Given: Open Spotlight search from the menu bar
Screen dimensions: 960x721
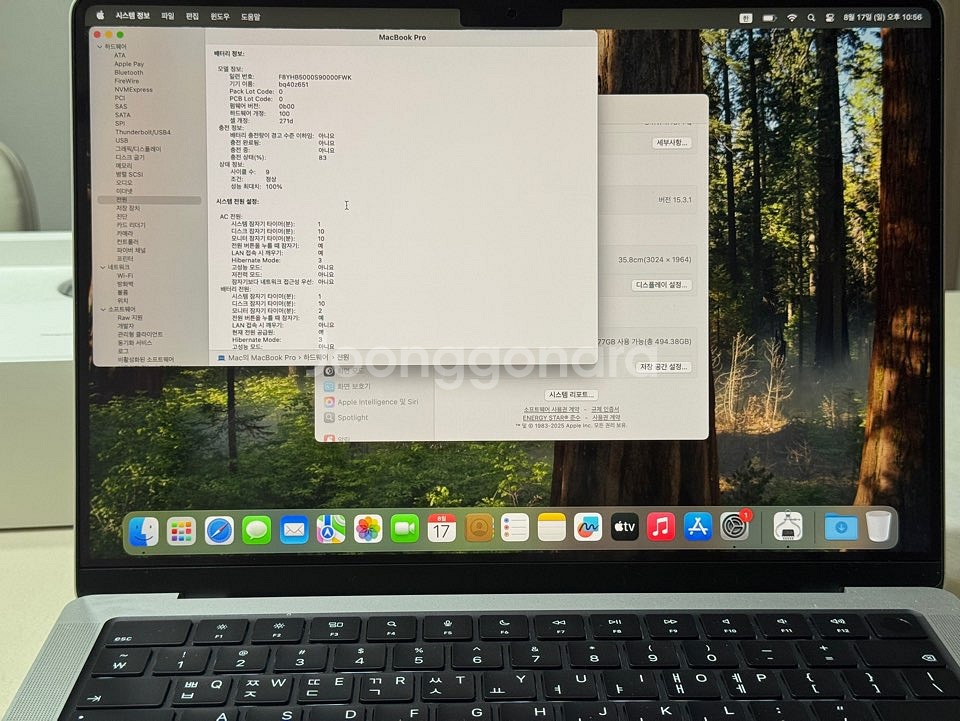Looking at the screenshot, I should point(811,18).
